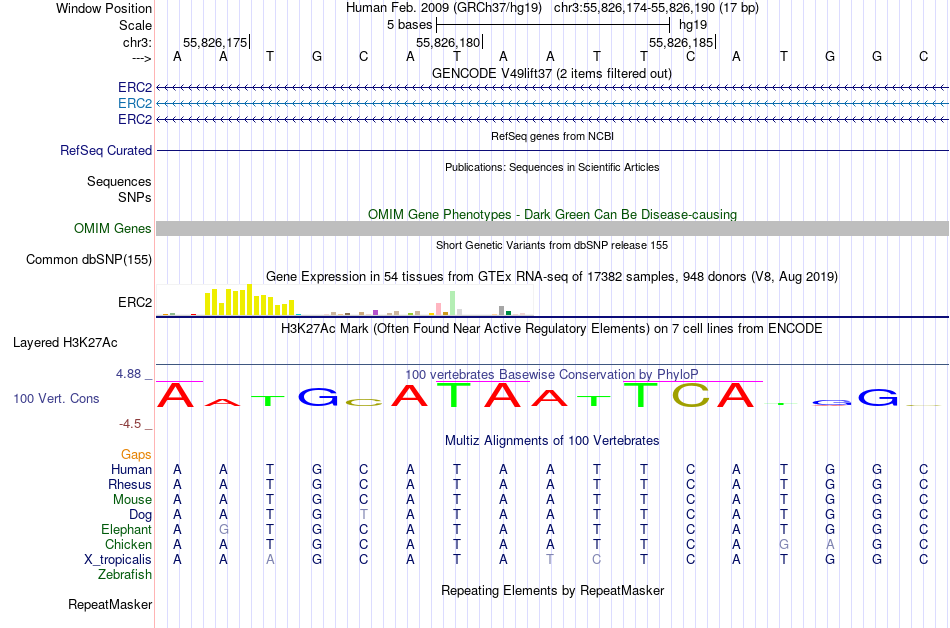Open 'Repeating Elements by RepeatMasker' title
Viewport: 950px width, 628px height.
pyautogui.click(x=552, y=590)
